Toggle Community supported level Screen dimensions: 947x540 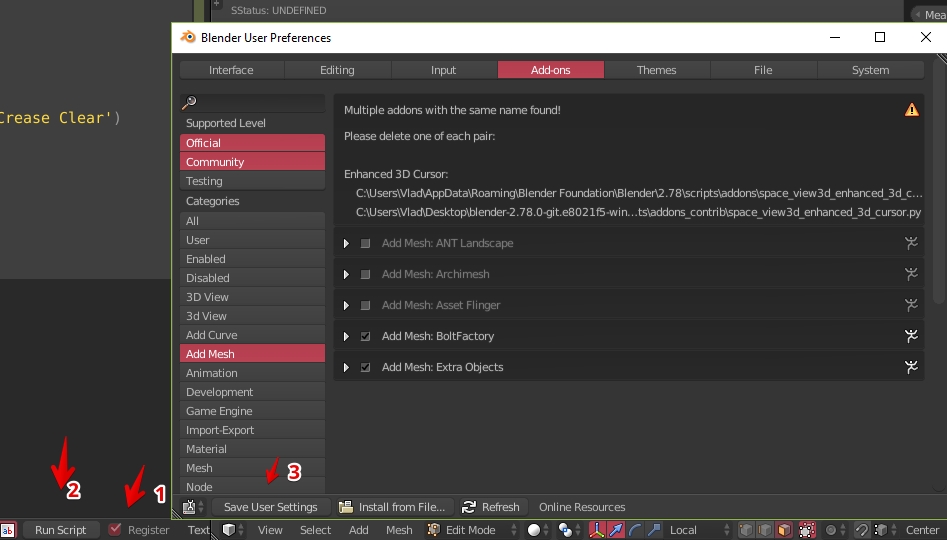click(x=252, y=162)
